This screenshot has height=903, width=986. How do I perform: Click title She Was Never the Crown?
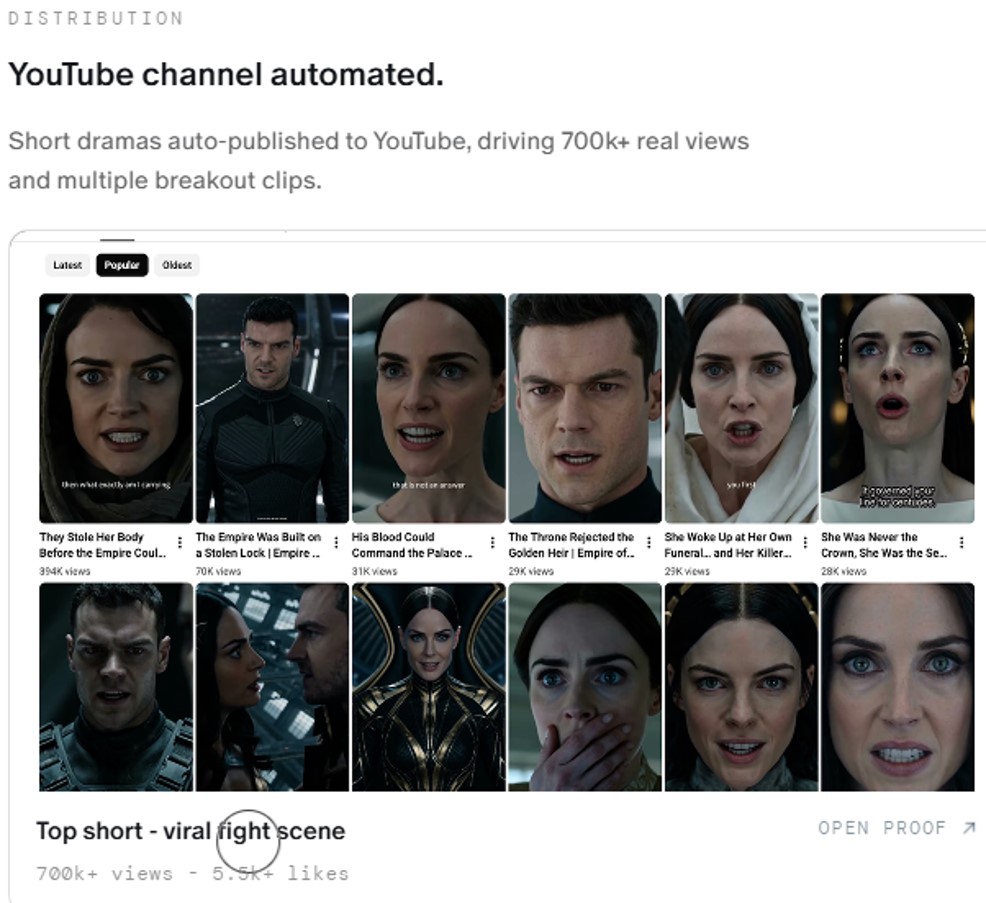click(884, 545)
